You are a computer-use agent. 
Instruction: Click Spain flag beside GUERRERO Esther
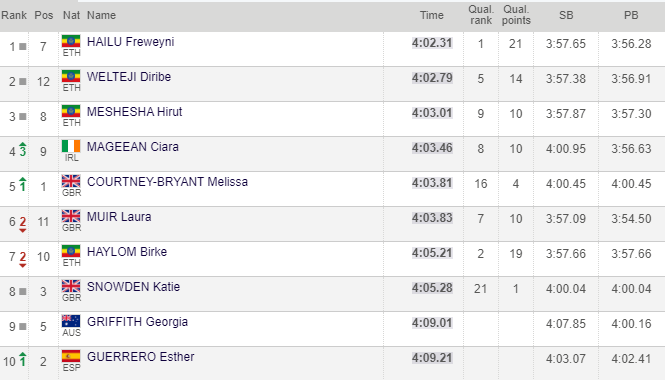click(71, 356)
